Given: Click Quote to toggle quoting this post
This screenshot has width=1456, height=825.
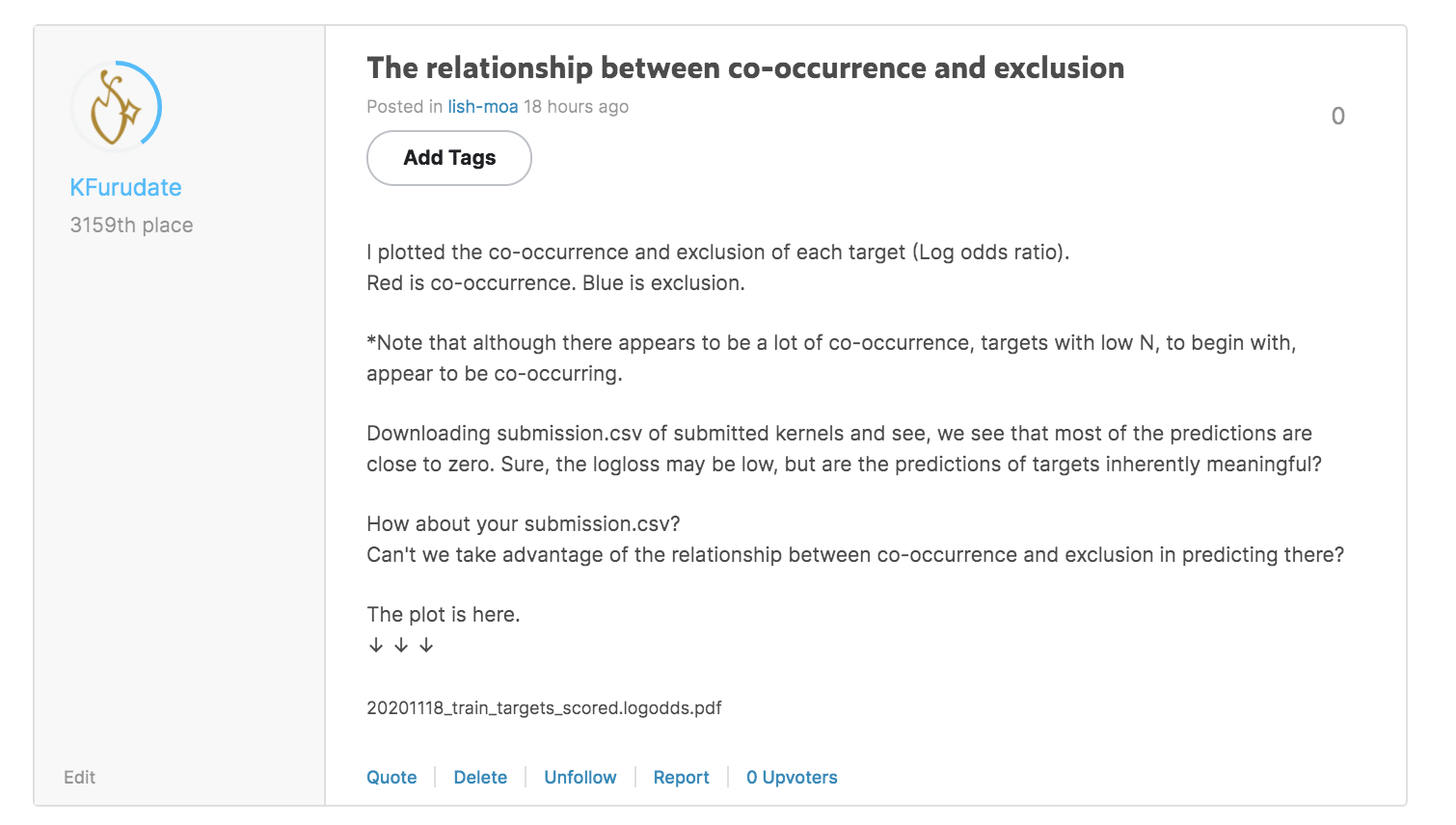Looking at the screenshot, I should (391, 777).
